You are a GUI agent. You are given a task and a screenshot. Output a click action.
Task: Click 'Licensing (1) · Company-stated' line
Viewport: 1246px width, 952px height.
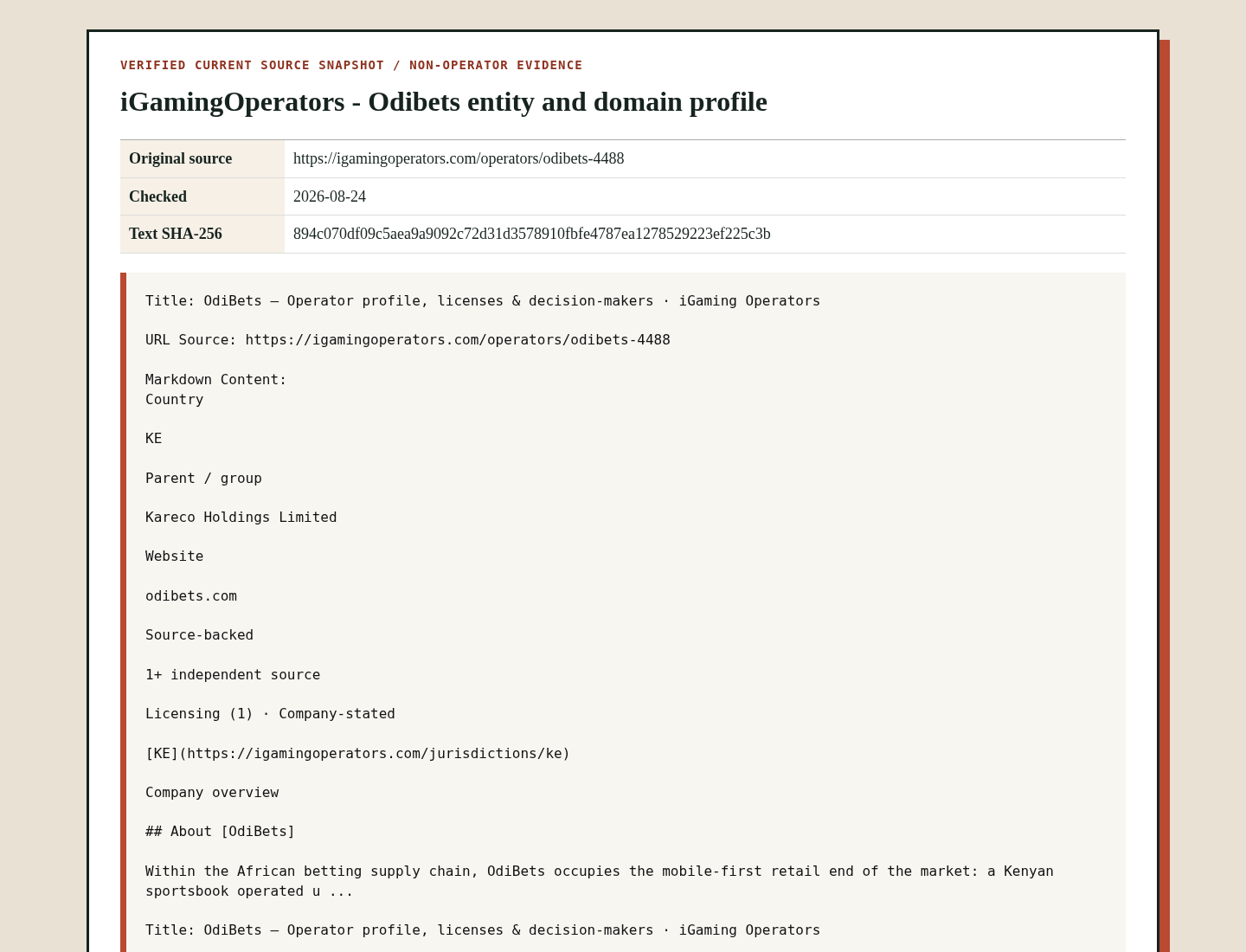pyautogui.click(x=270, y=713)
